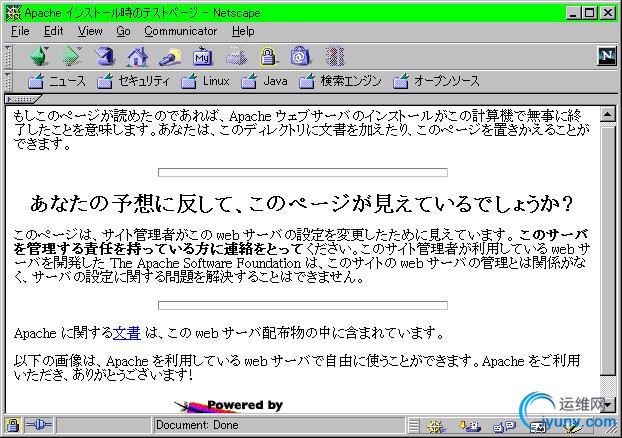The image size is (622, 438).
Task: Open the 検索エンジン bookmark folder
Action: [x=340, y=81]
